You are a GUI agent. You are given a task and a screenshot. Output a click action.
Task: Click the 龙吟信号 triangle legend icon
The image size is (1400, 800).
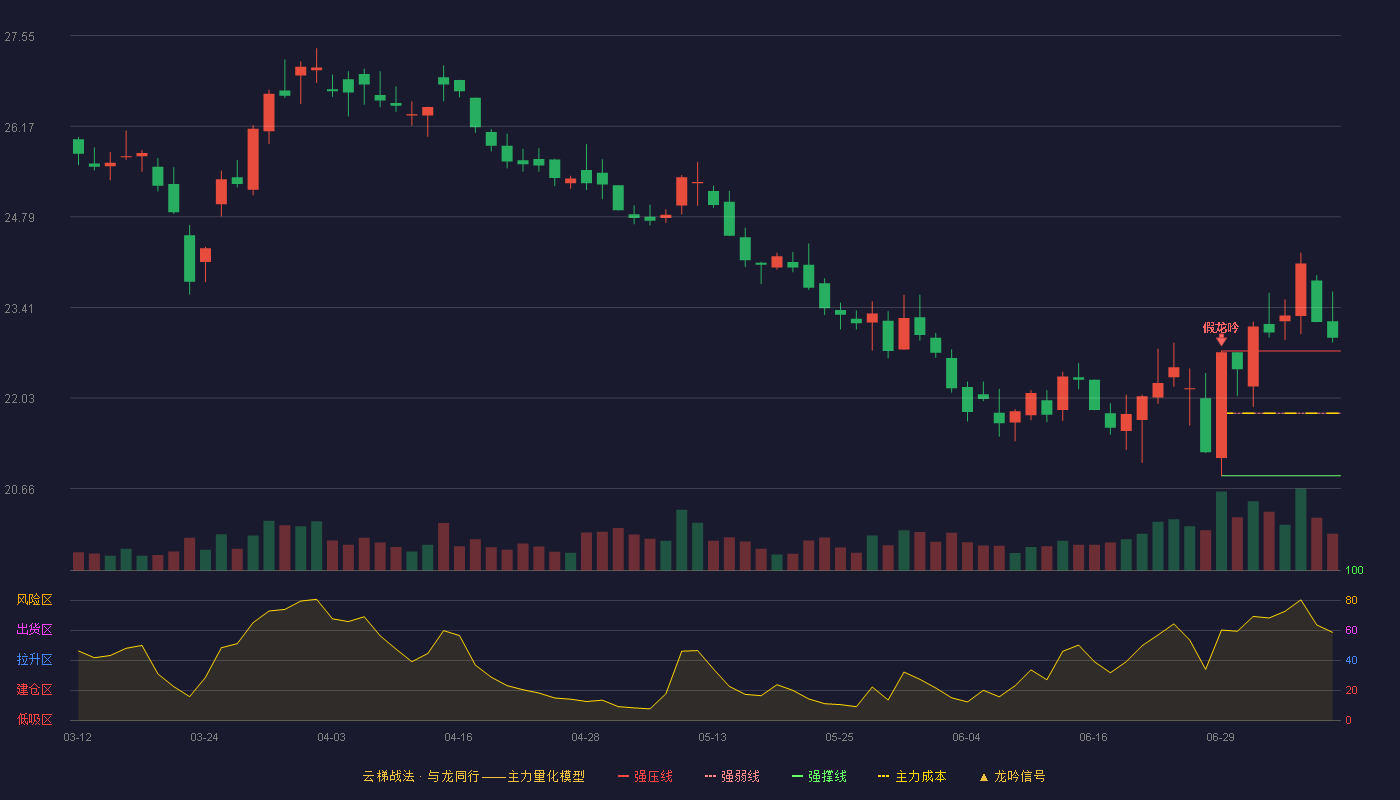click(x=983, y=777)
